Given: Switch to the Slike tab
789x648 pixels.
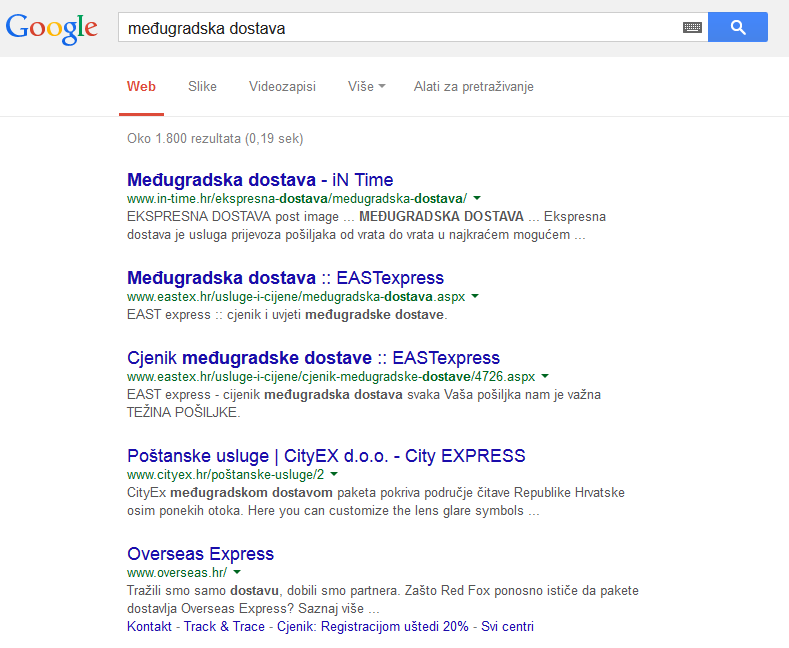Looking at the screenshot, I should click(202, 87).
